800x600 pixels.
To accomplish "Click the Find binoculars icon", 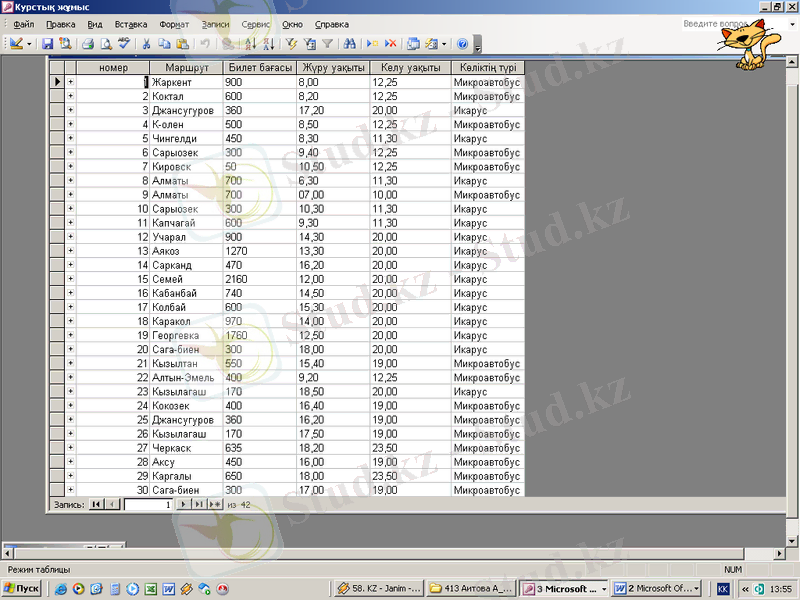I will coord(349,44).
